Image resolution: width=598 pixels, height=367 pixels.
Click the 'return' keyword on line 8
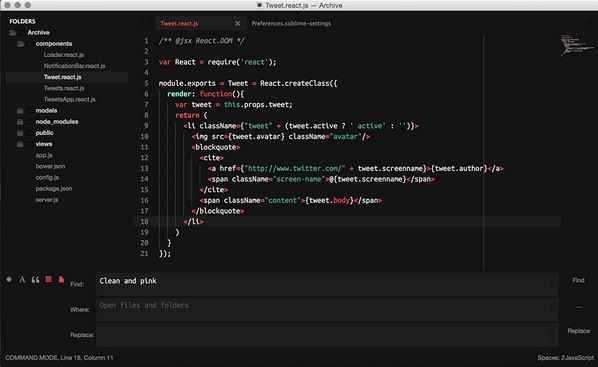pos(187,115)
